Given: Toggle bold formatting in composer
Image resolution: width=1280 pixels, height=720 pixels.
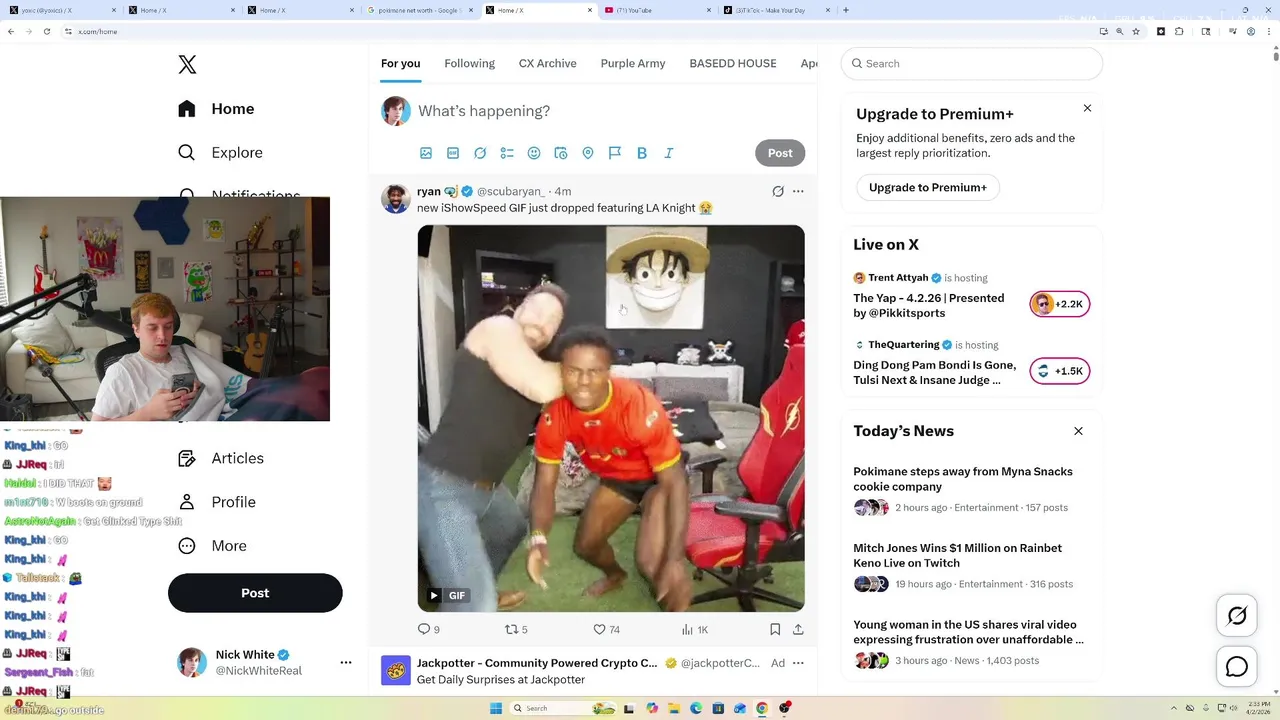Looking at the screenshot, I should (642, 153).
